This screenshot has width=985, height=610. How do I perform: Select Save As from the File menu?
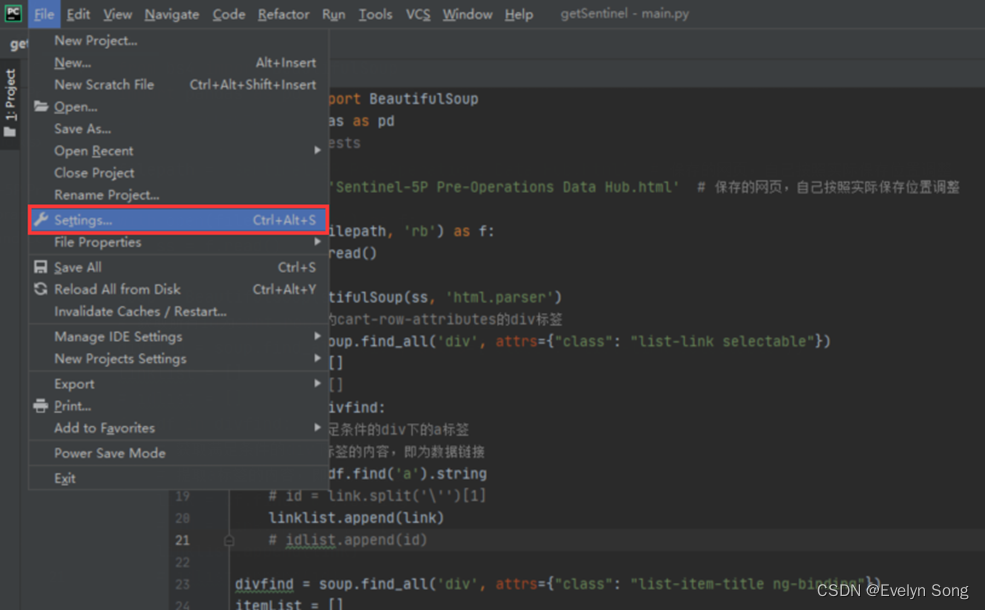point(82,128)
